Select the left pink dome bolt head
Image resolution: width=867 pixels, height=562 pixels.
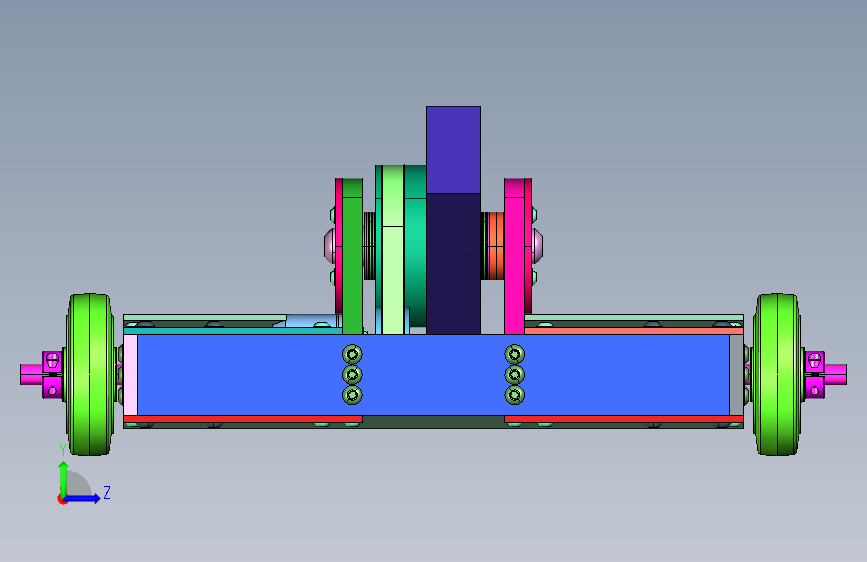pyautogui.click(x=329, y=246)
